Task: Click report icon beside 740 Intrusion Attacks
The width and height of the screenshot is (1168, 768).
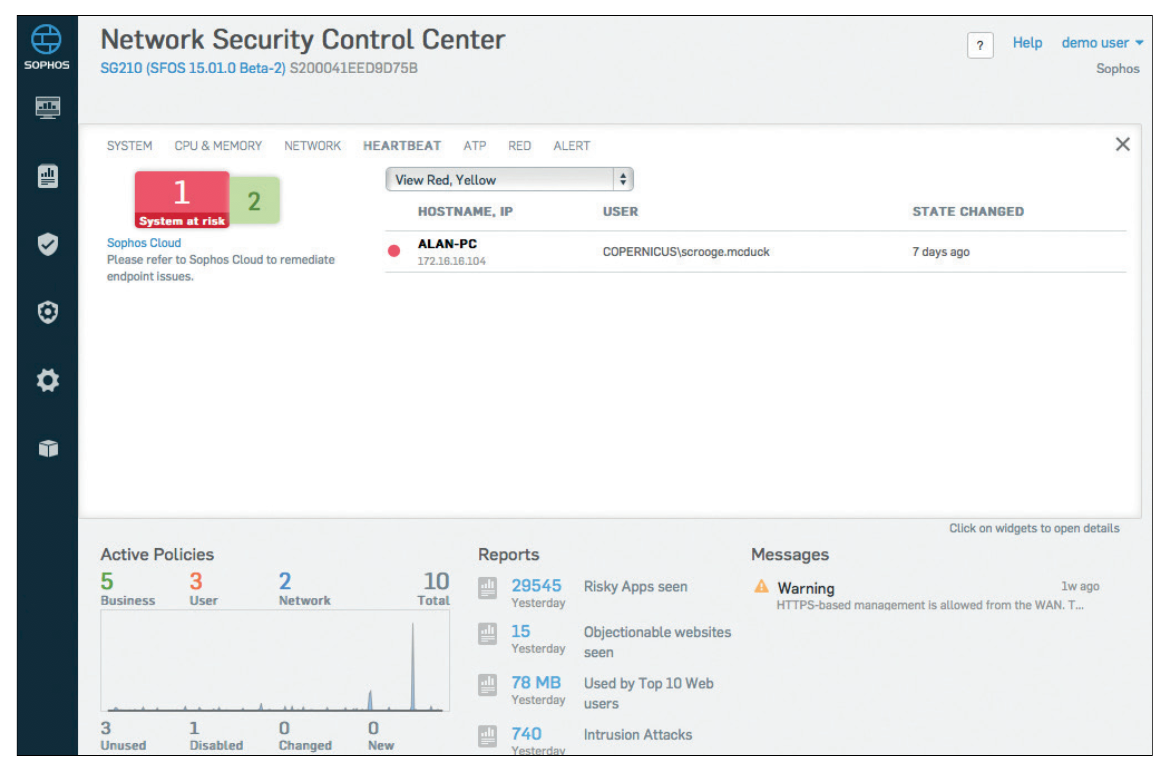Action: click(x=487, y=736)
